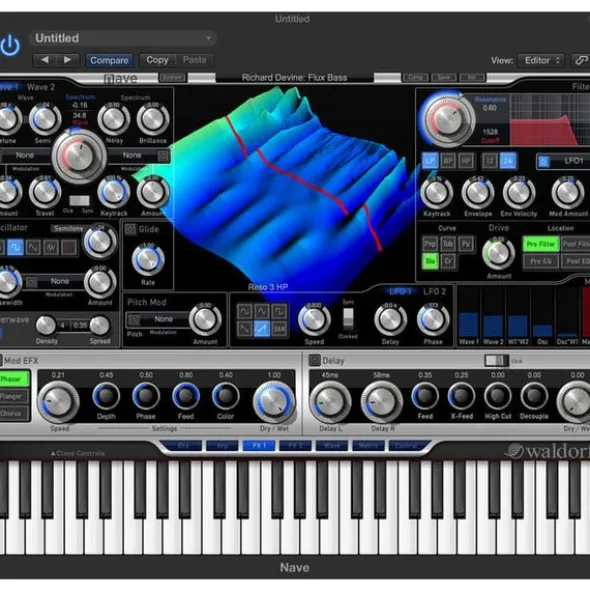This screenshot has width=590, height=591.
Task: Open Spectrum modulation None dropdown right of knob
Action: (x=138, y=155)
